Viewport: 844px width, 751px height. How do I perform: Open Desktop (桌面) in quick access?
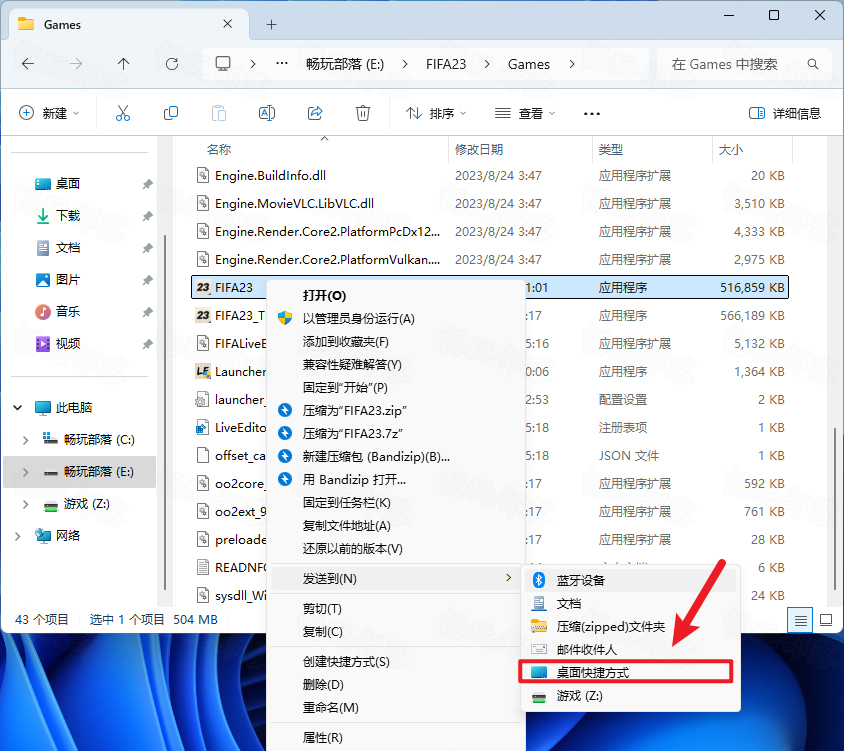point(68,184)
